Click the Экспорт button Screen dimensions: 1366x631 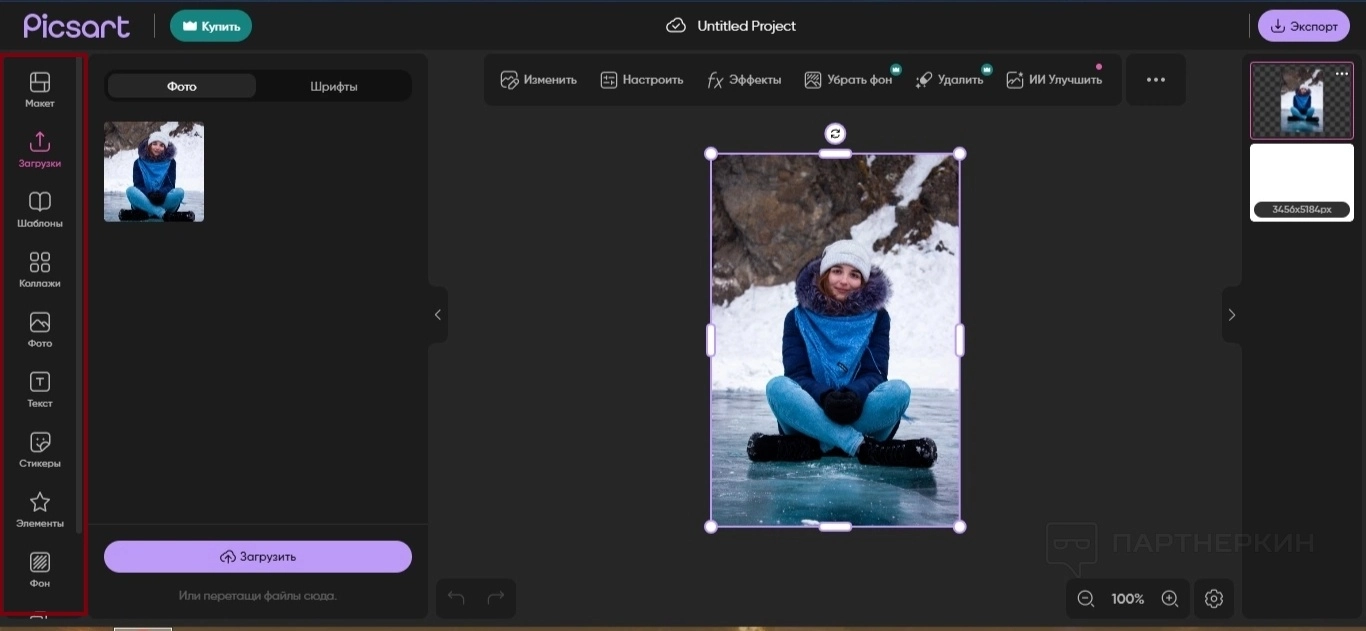coord(1304,26)
